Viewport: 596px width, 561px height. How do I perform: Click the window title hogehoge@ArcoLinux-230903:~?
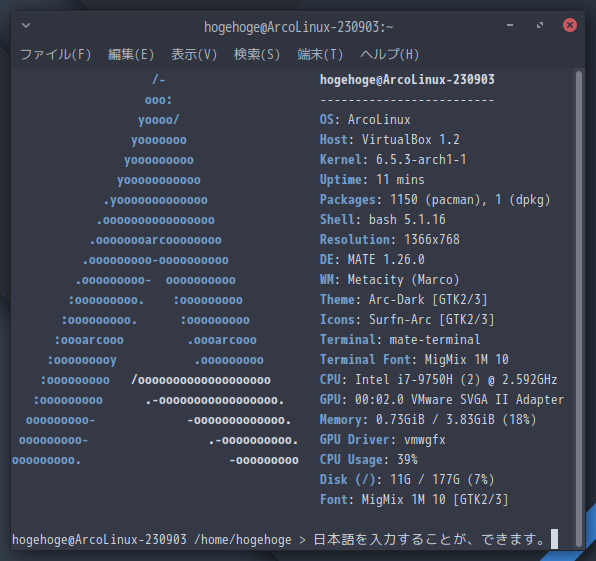click(x=298, y=27)
